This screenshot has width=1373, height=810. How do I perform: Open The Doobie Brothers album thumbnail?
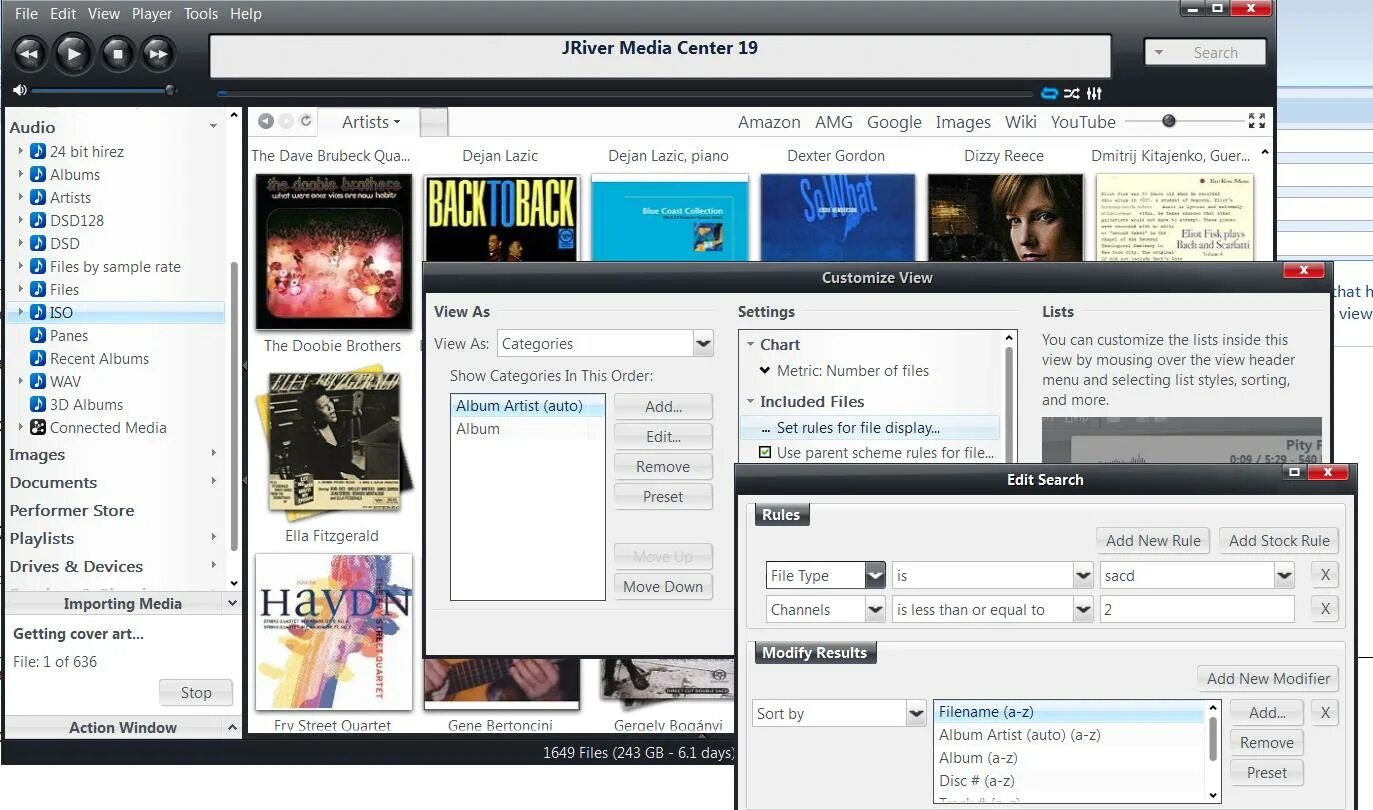point(333,252)
